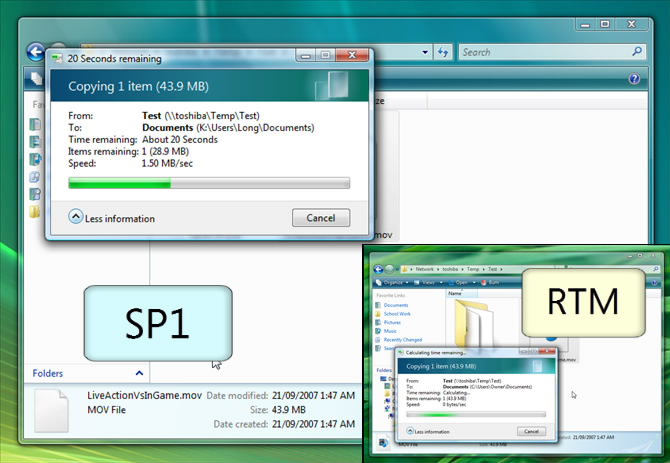Click the blank file thumbnail in details pane
The width and height of the screenshot is (670, 463).
click(x=51, y=411)
